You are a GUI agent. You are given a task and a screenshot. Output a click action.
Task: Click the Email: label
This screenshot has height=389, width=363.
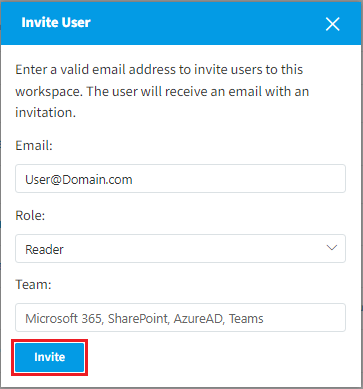(34, 145)
